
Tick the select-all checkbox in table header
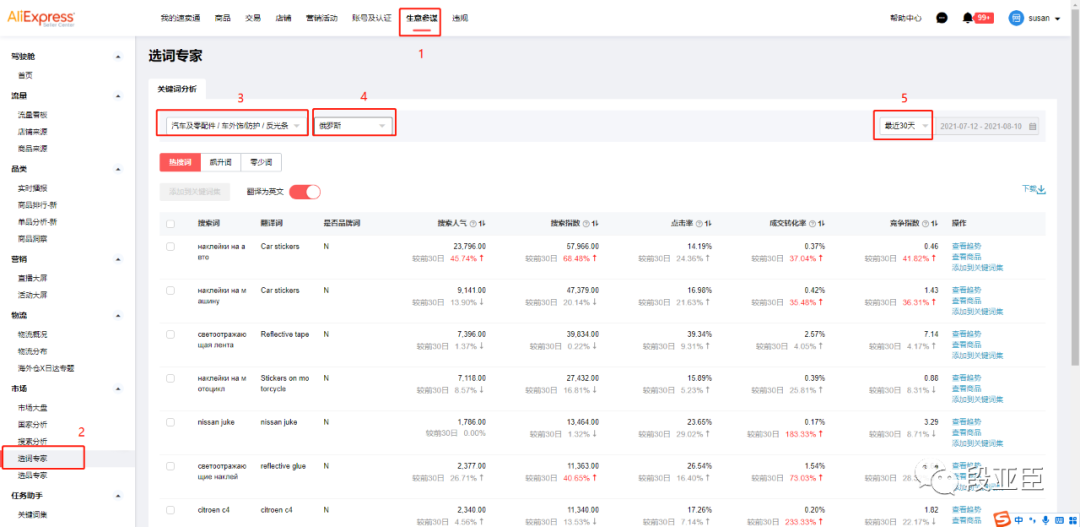[171, 224]
